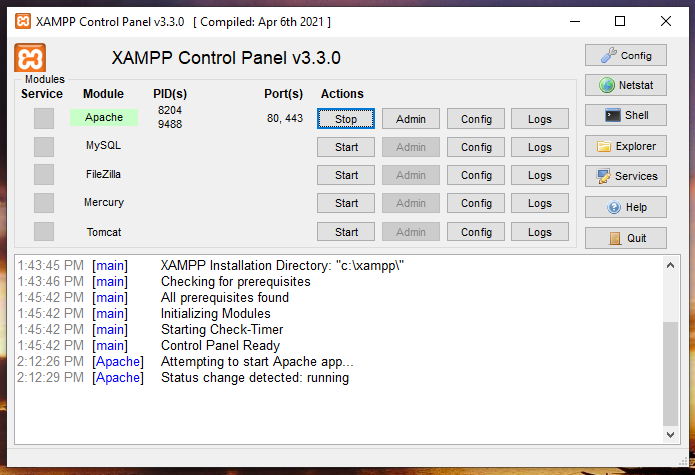Viewport: 695px width, 475px height.
Task: Toggle the MySQL service checkbox
Action: pyautogui.click(x=44, y=147)
